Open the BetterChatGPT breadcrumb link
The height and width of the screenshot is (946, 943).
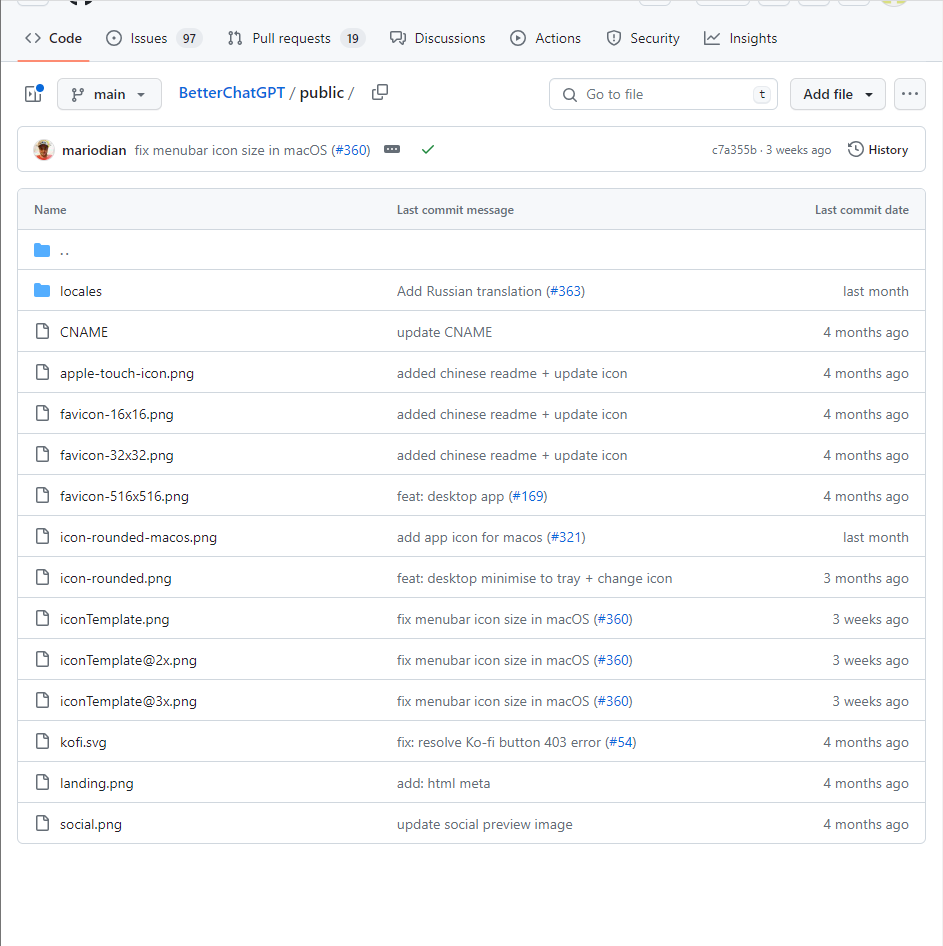point(232,93)
